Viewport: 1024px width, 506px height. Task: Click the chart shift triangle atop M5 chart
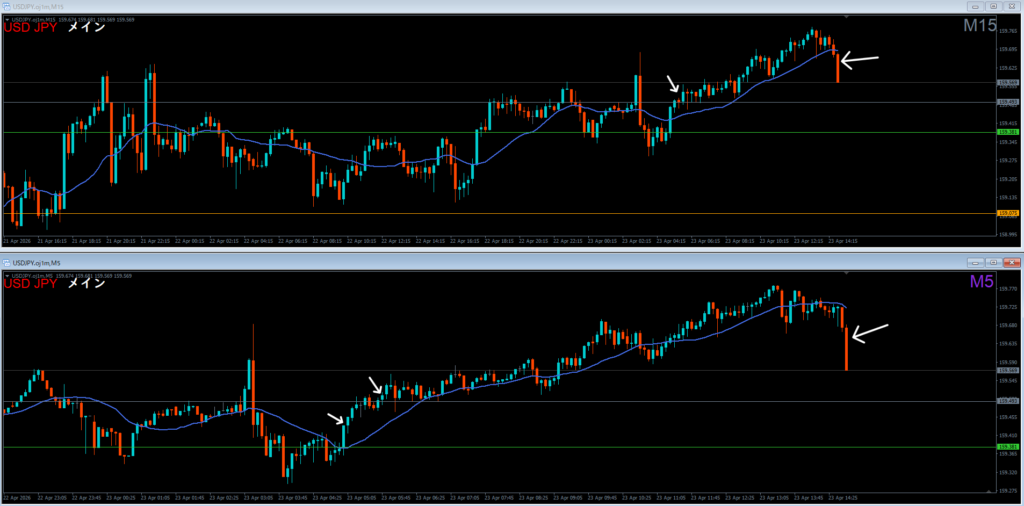846,272
